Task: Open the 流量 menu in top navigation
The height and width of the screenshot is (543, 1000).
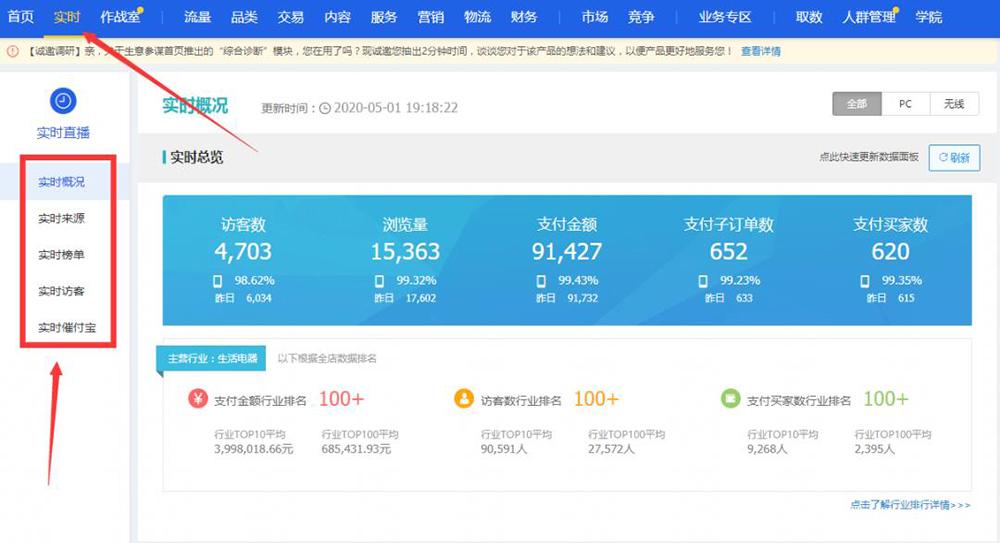Action: coord(198,17)
